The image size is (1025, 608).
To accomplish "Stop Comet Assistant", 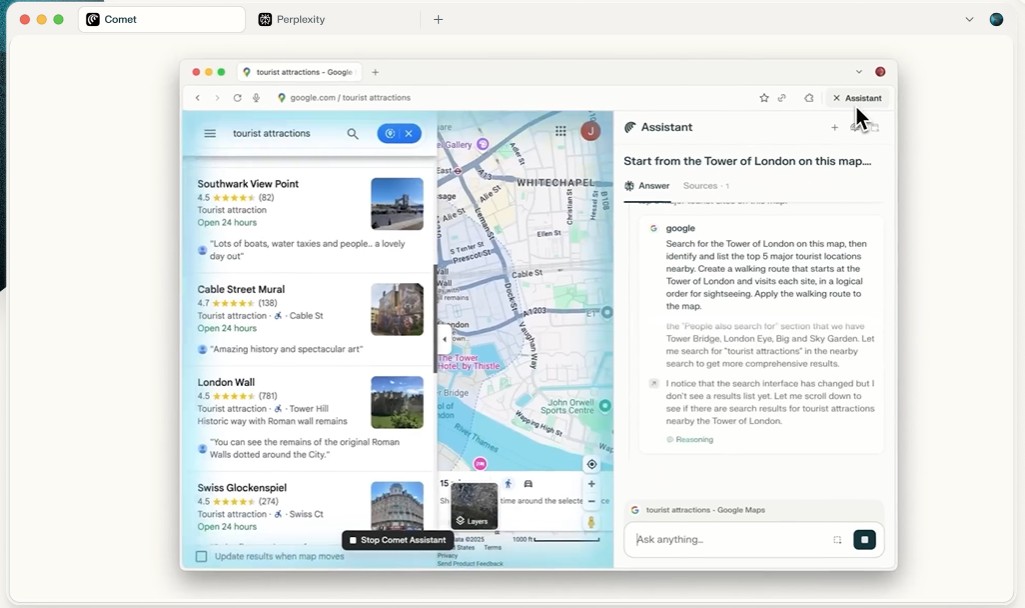I will pos(397,540).
